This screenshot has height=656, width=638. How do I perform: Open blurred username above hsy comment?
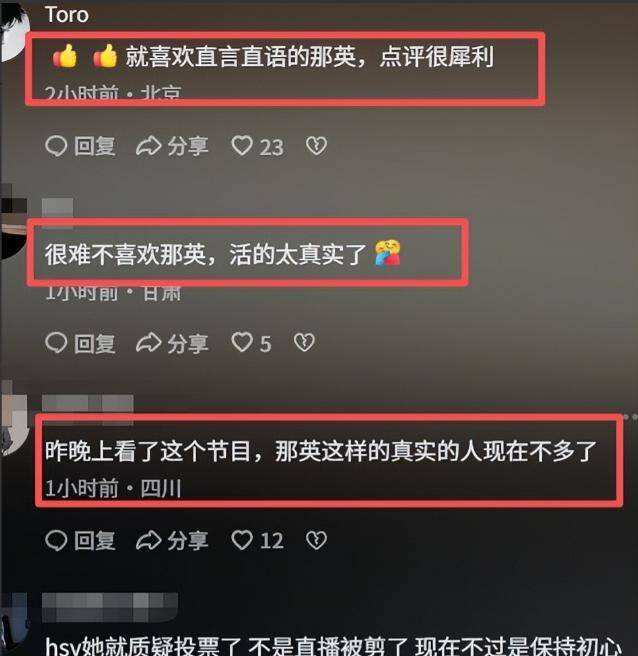pyautogui.click(x=110, y=607)
